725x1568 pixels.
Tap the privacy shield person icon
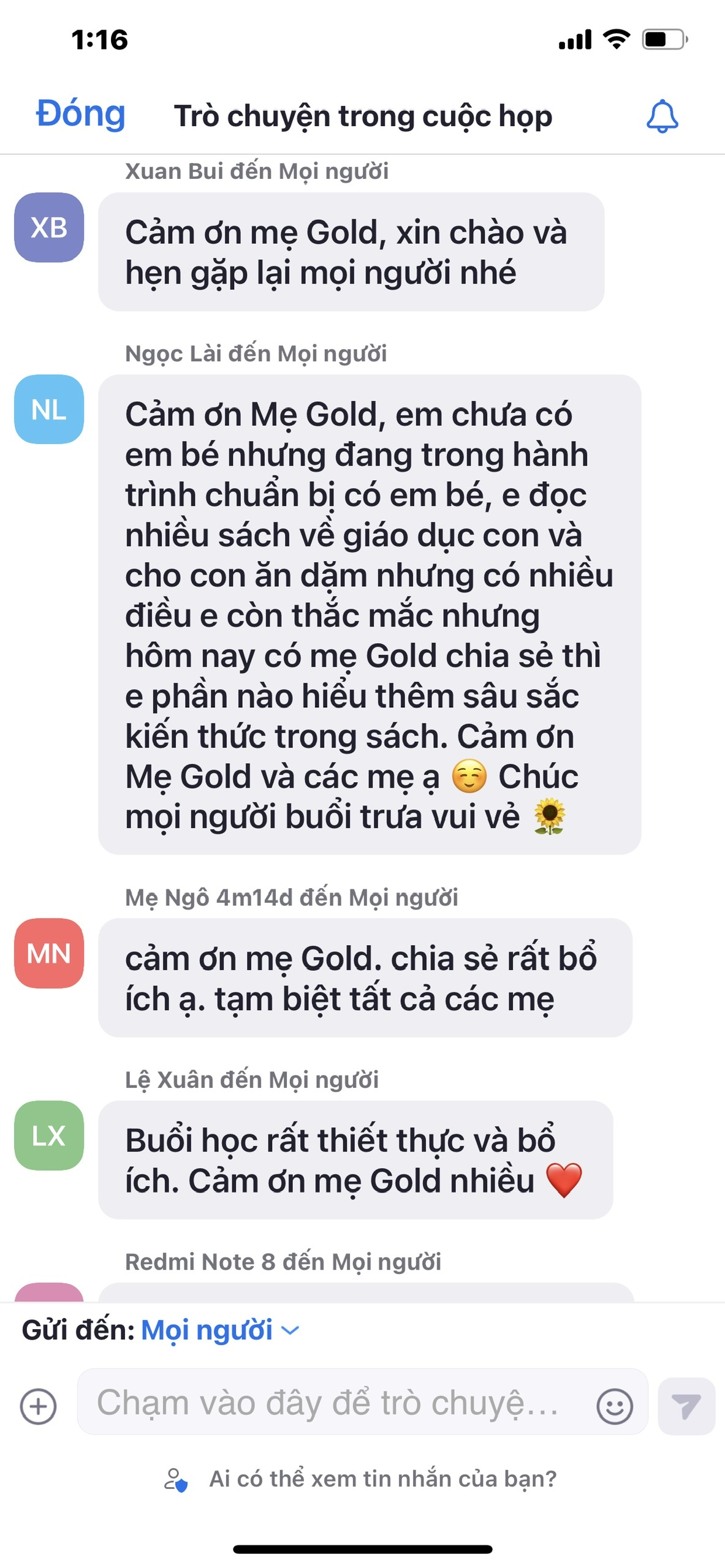(176, 1479)
